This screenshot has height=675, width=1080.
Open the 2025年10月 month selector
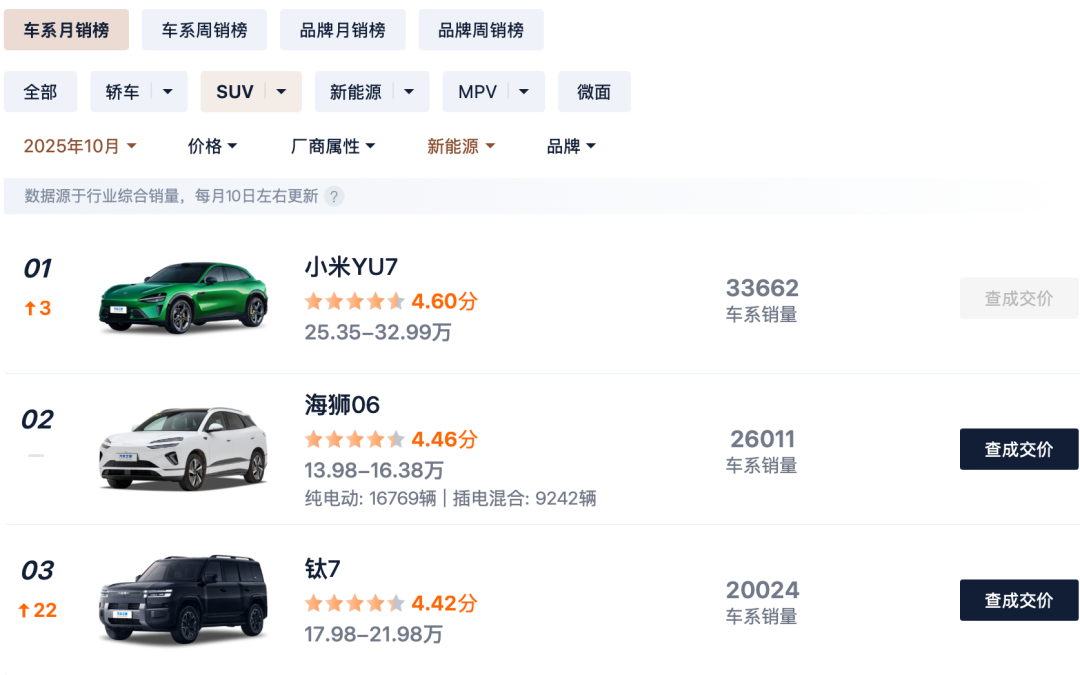pos(80,147)
